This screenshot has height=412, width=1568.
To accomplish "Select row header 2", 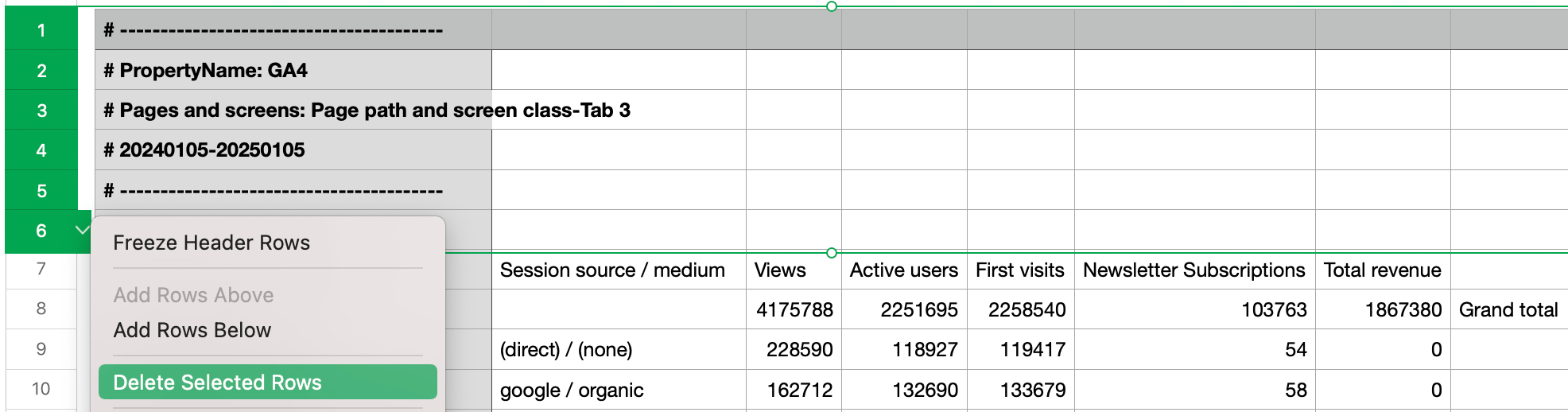I will 41,70.
